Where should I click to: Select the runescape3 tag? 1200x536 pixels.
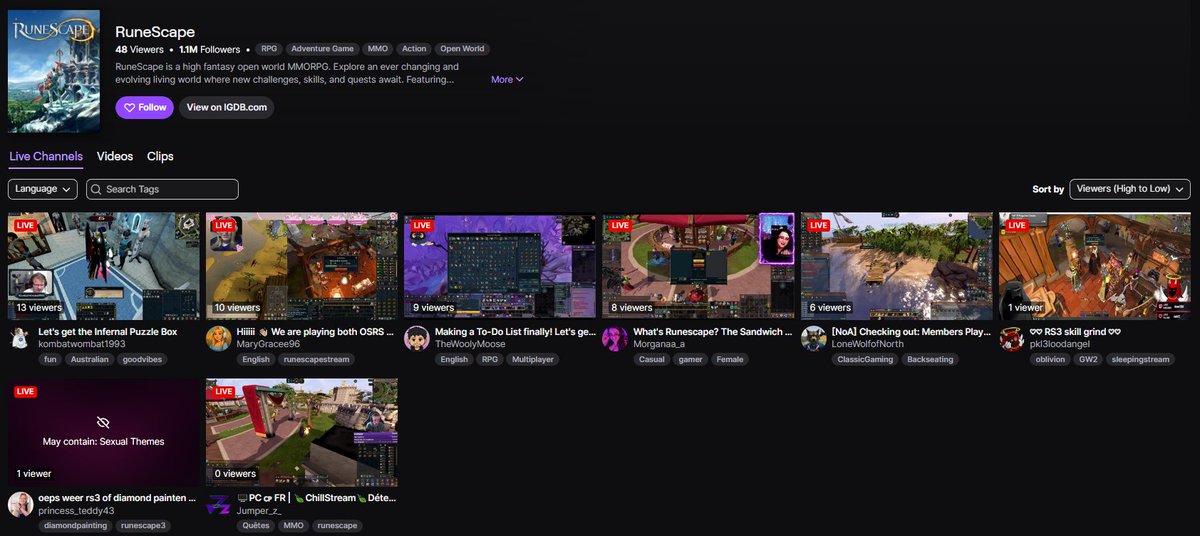click(144, 525)
